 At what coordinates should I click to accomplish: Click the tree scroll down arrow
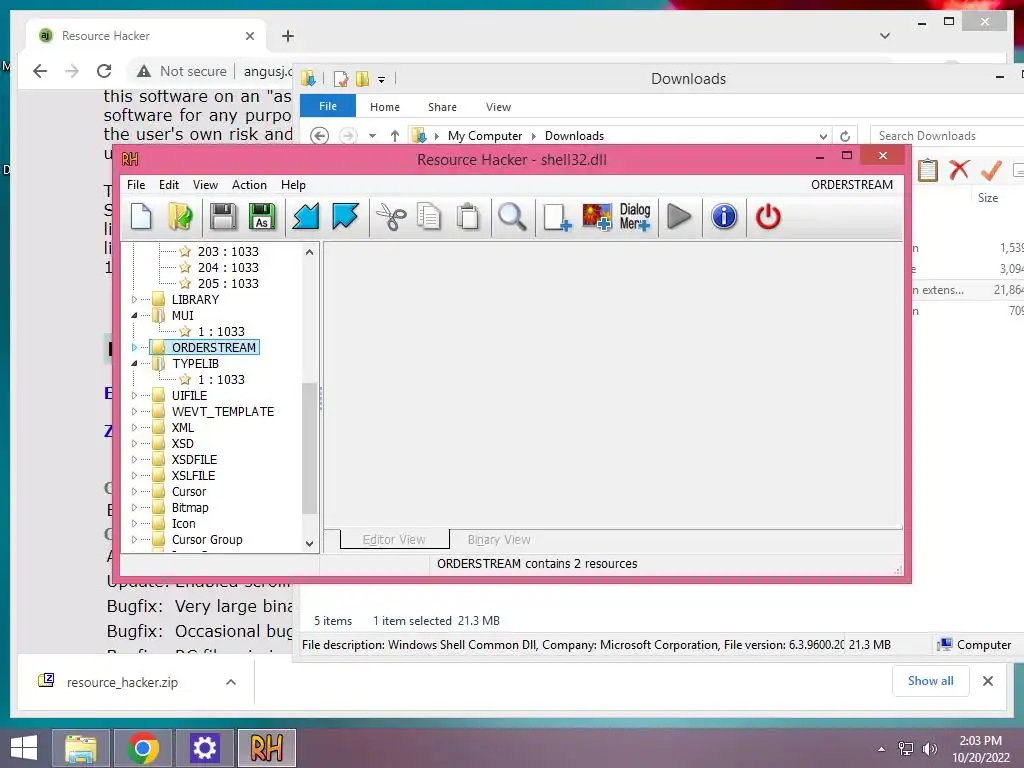(x=310, y=543)
